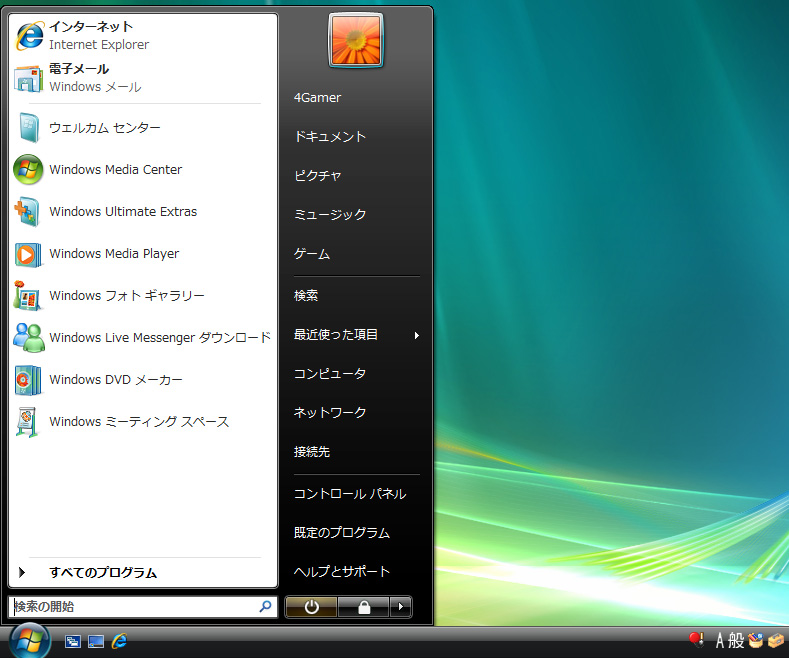Click IME 般 conversion mode indicator

point(736,640)
